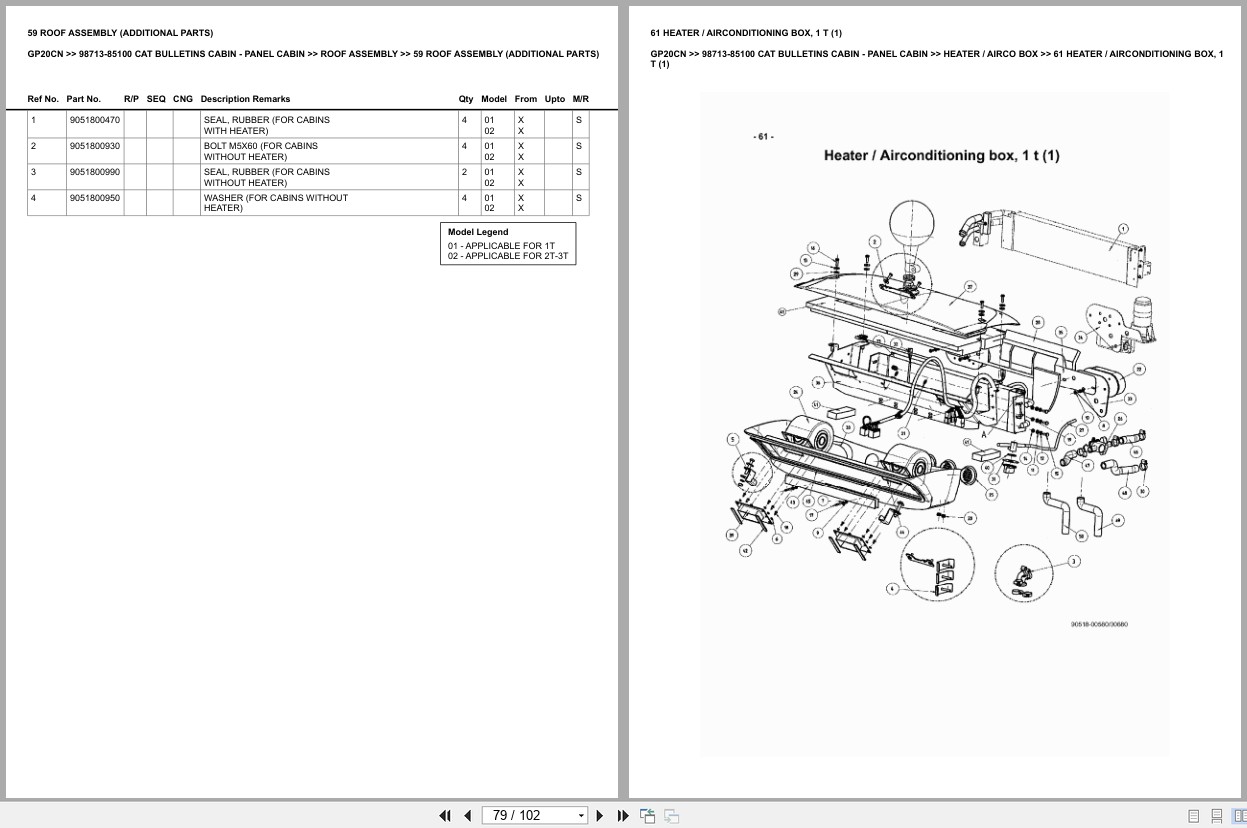Screen dimensions: 1247x828
Task: Click the Description Remarks column header
Action: 245,99
